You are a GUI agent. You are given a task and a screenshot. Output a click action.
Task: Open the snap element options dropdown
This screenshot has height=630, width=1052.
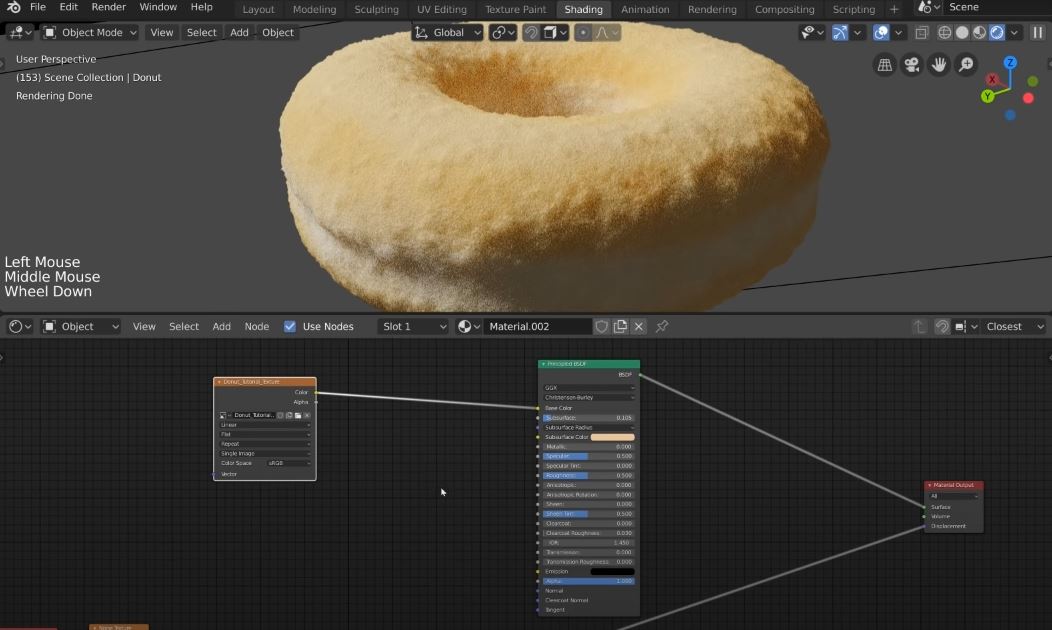(556, 32)
